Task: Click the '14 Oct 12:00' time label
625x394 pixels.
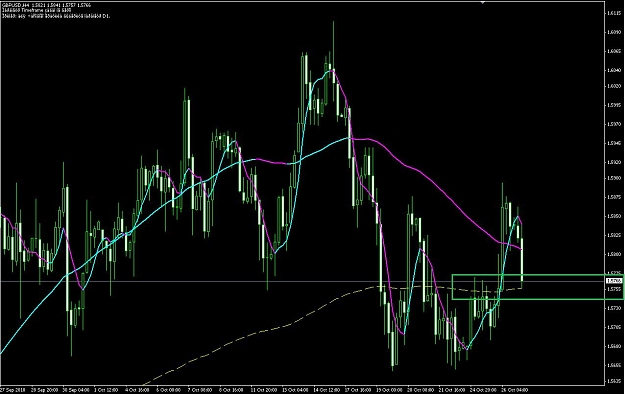Action: (327, 390)
